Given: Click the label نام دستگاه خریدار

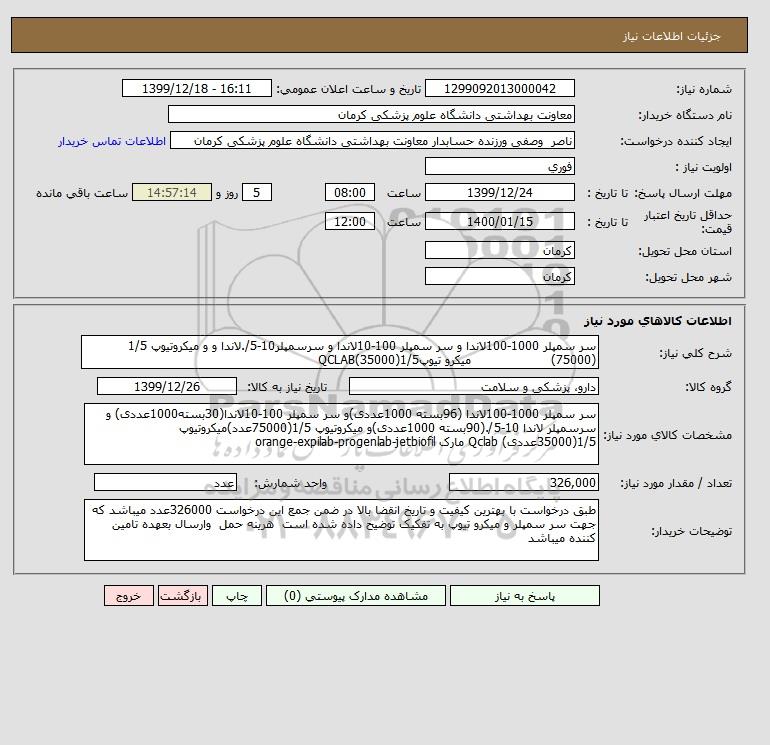Looking at the screenshot, I should (685, 115).
